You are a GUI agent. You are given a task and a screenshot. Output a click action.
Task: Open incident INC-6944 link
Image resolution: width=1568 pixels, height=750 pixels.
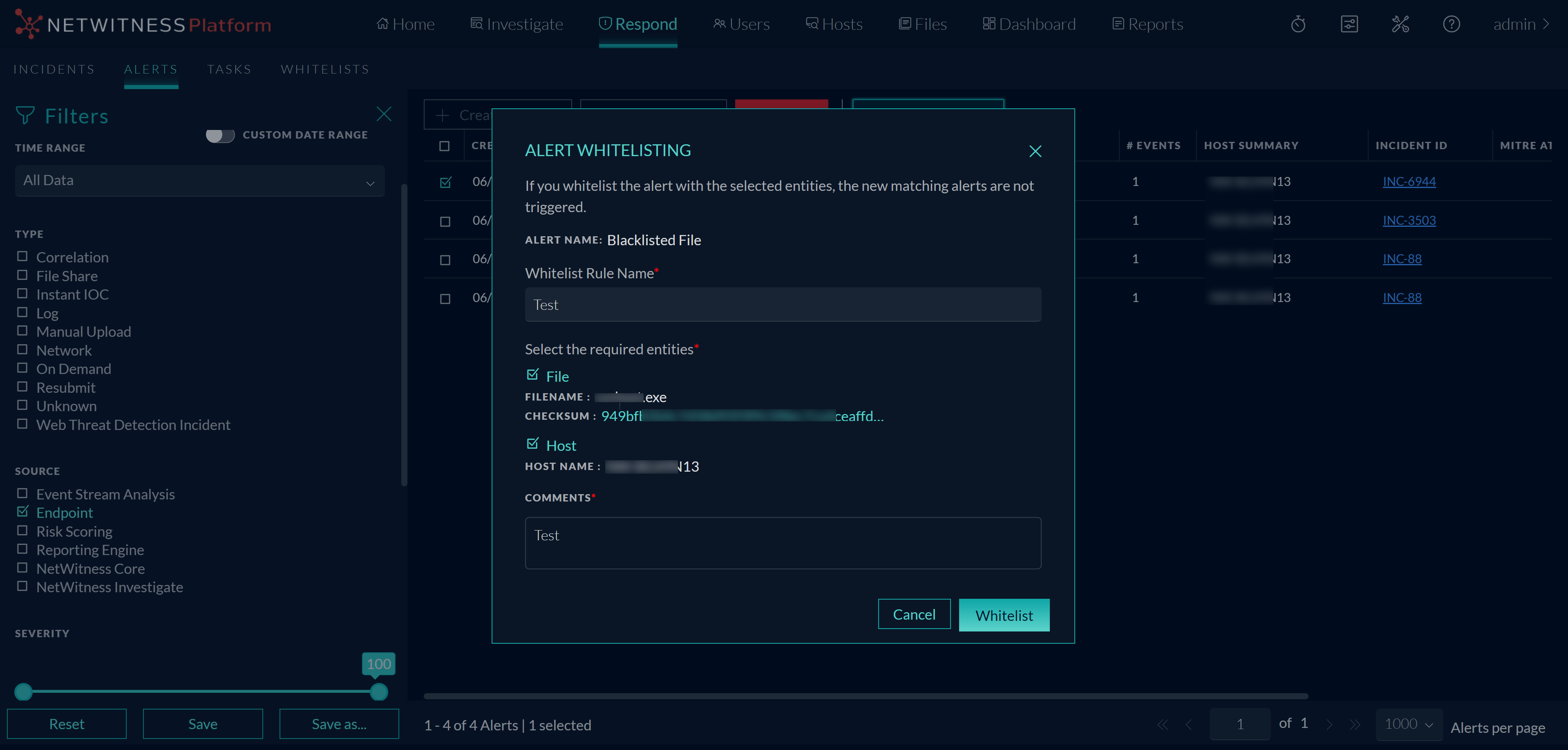pos(1409,181)
